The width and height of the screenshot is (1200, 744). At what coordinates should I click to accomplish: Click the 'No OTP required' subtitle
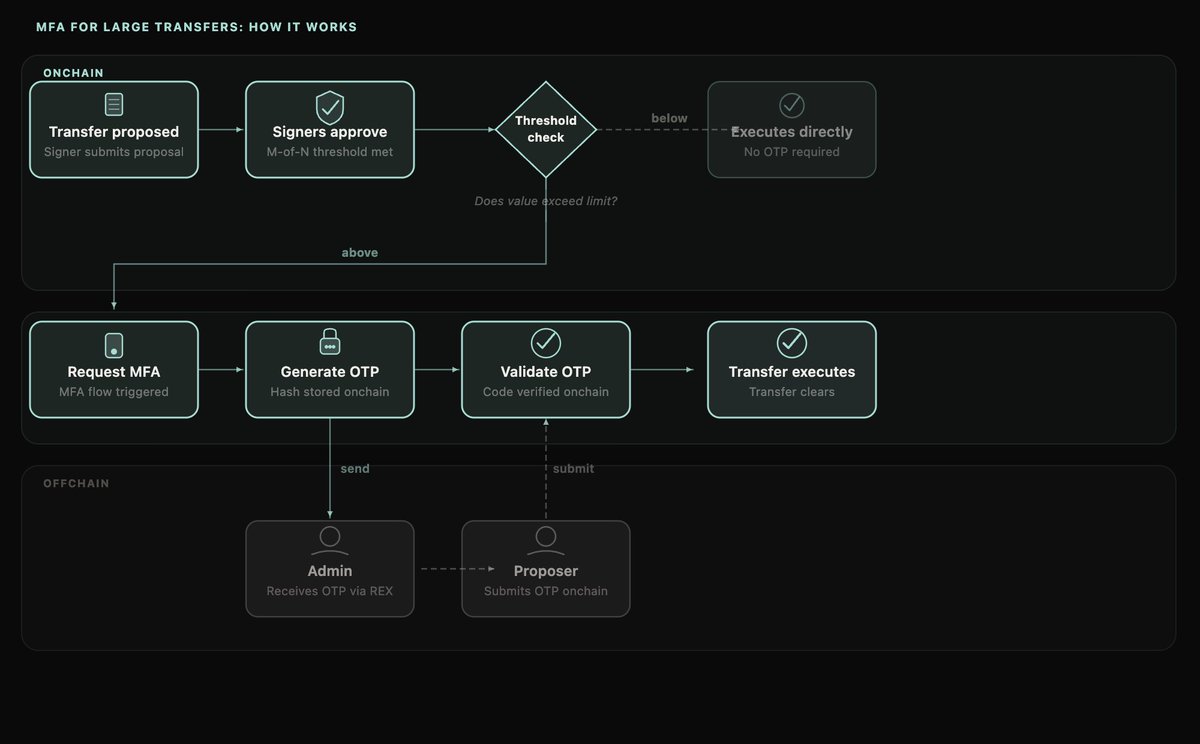(792, 152)
